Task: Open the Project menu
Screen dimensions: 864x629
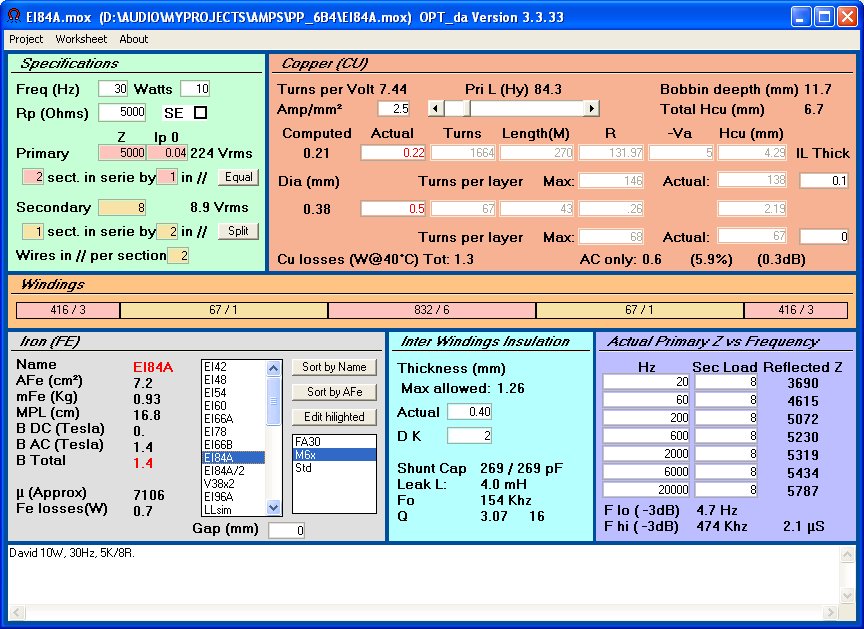Action: tap(26, 39)
